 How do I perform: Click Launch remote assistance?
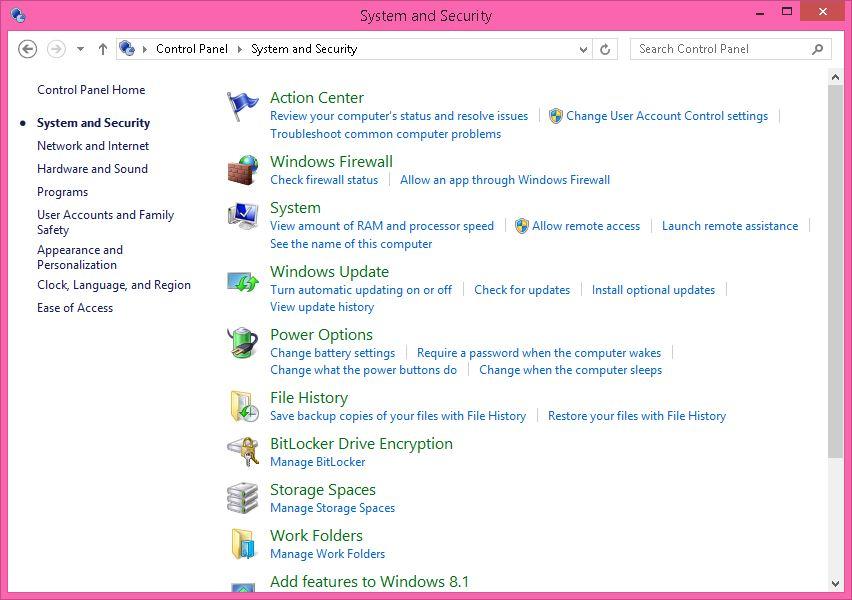[730, 226]
